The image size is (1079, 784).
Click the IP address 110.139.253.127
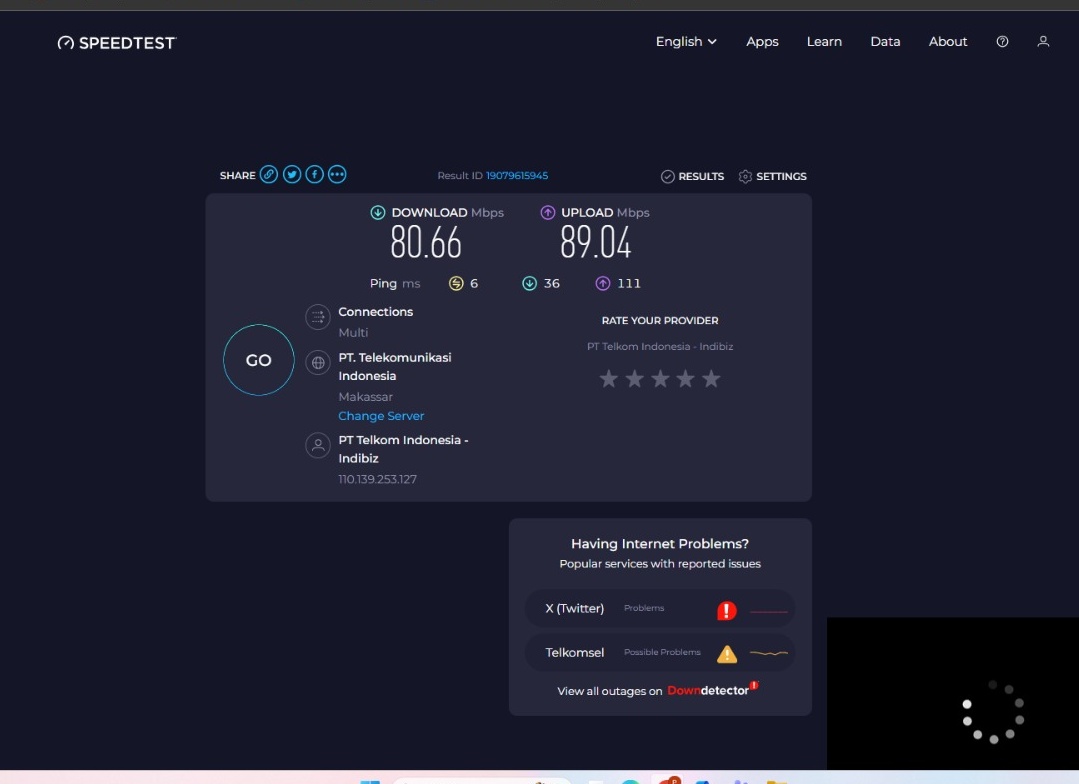coord(377,479)
